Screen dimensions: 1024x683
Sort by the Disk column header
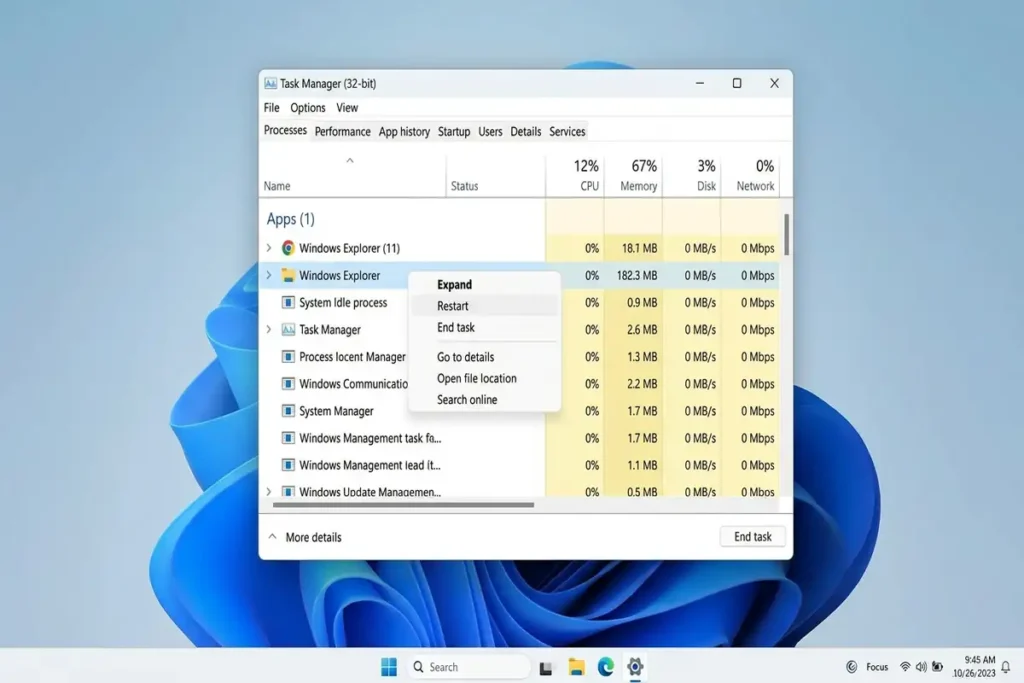point(692,175)
